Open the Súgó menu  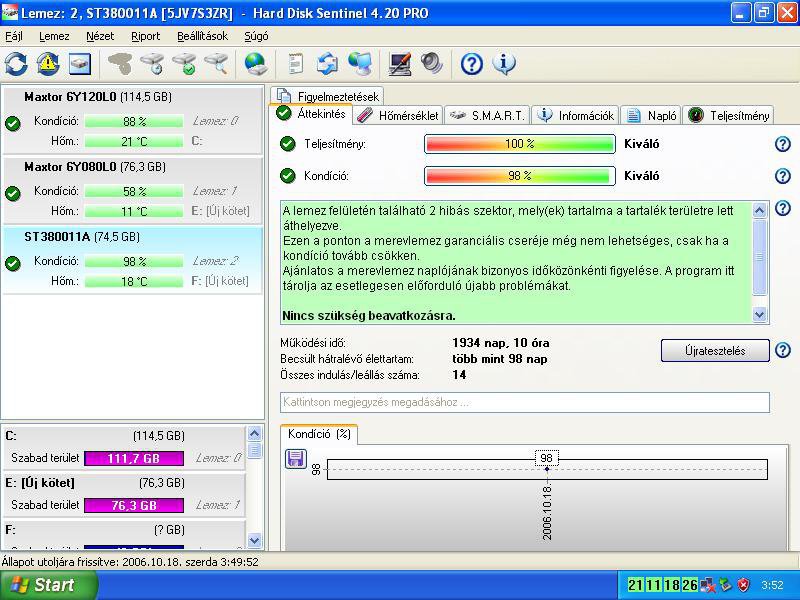tap(256, 36)
